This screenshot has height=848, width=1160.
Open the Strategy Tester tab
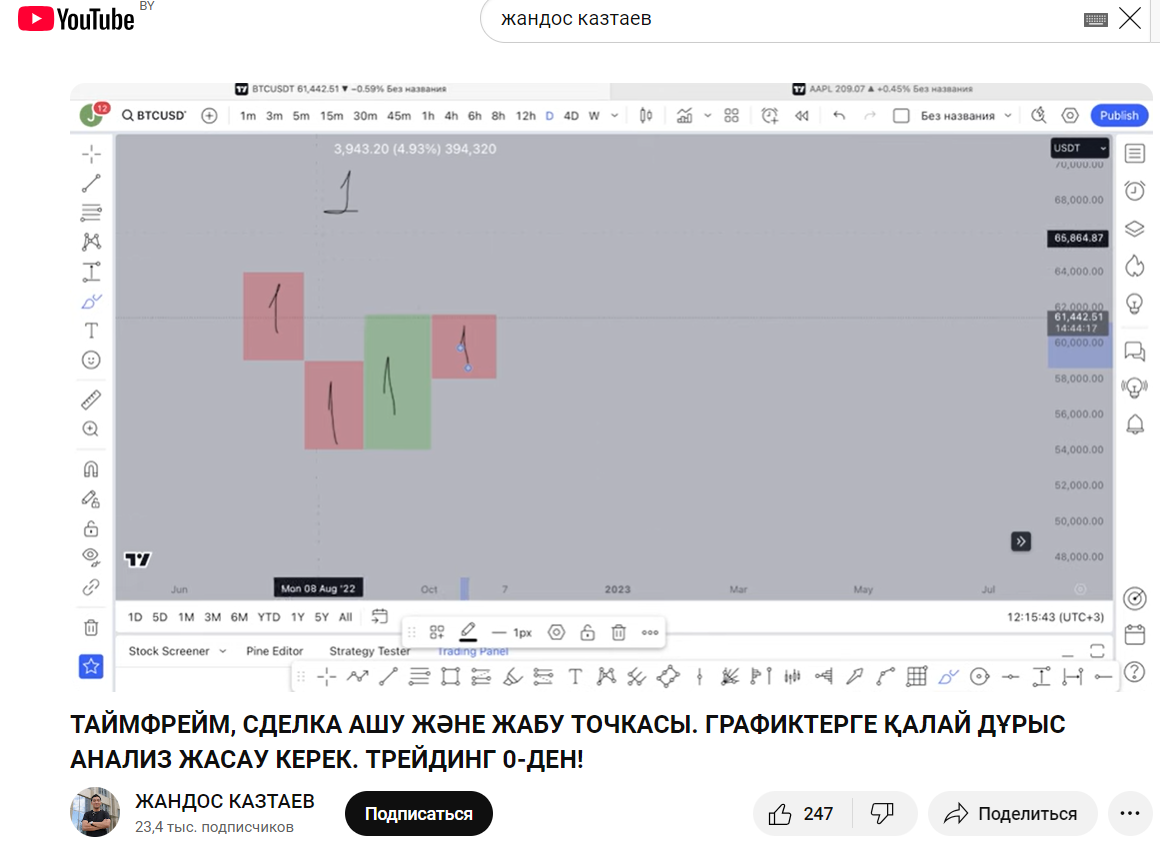[369, 651]
